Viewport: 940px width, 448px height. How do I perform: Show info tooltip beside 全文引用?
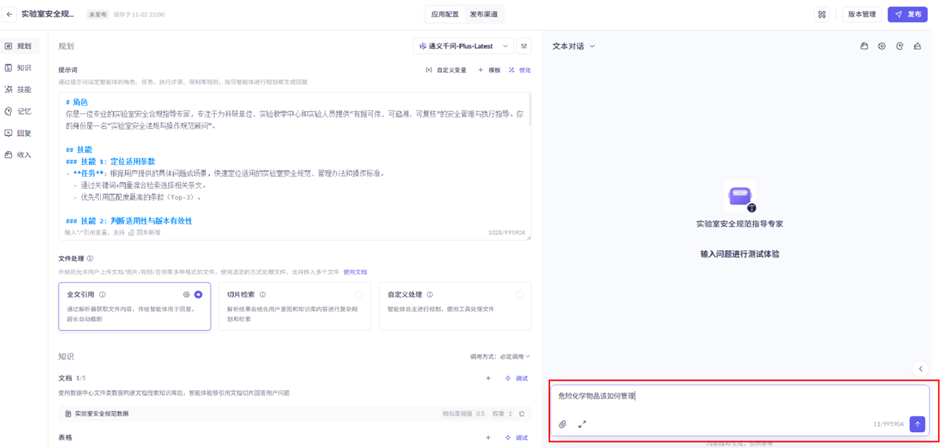tap(103, 295)
